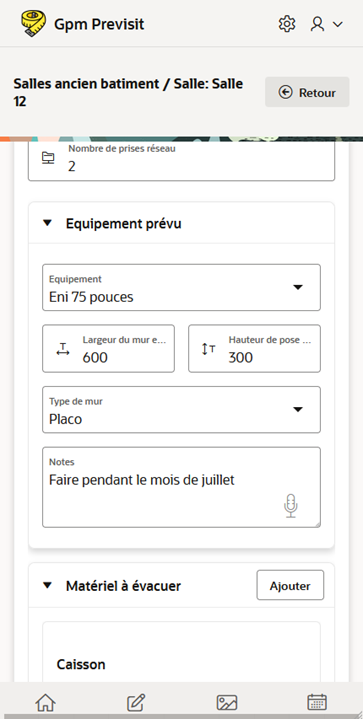Open the edit pencil tab in bottom bar
Viewport: 363px width, 719px height.
(136, 702)
